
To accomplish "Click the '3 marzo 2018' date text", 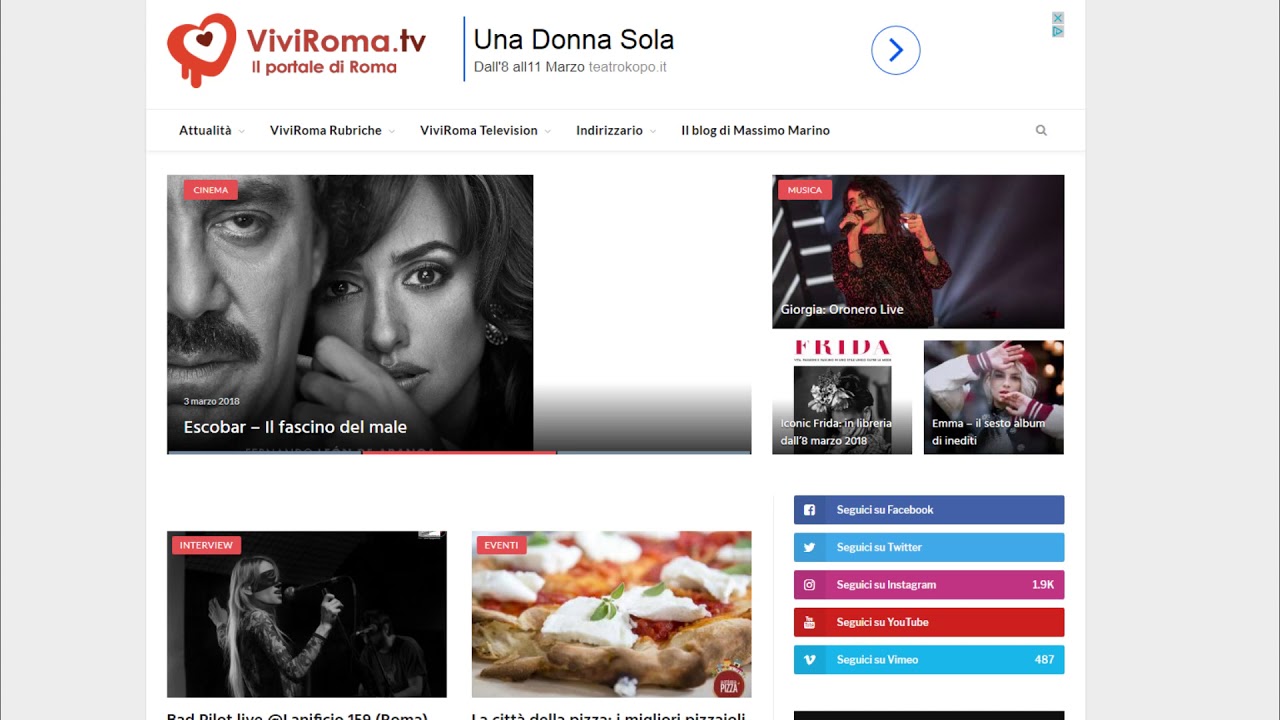I will (212, 401).
